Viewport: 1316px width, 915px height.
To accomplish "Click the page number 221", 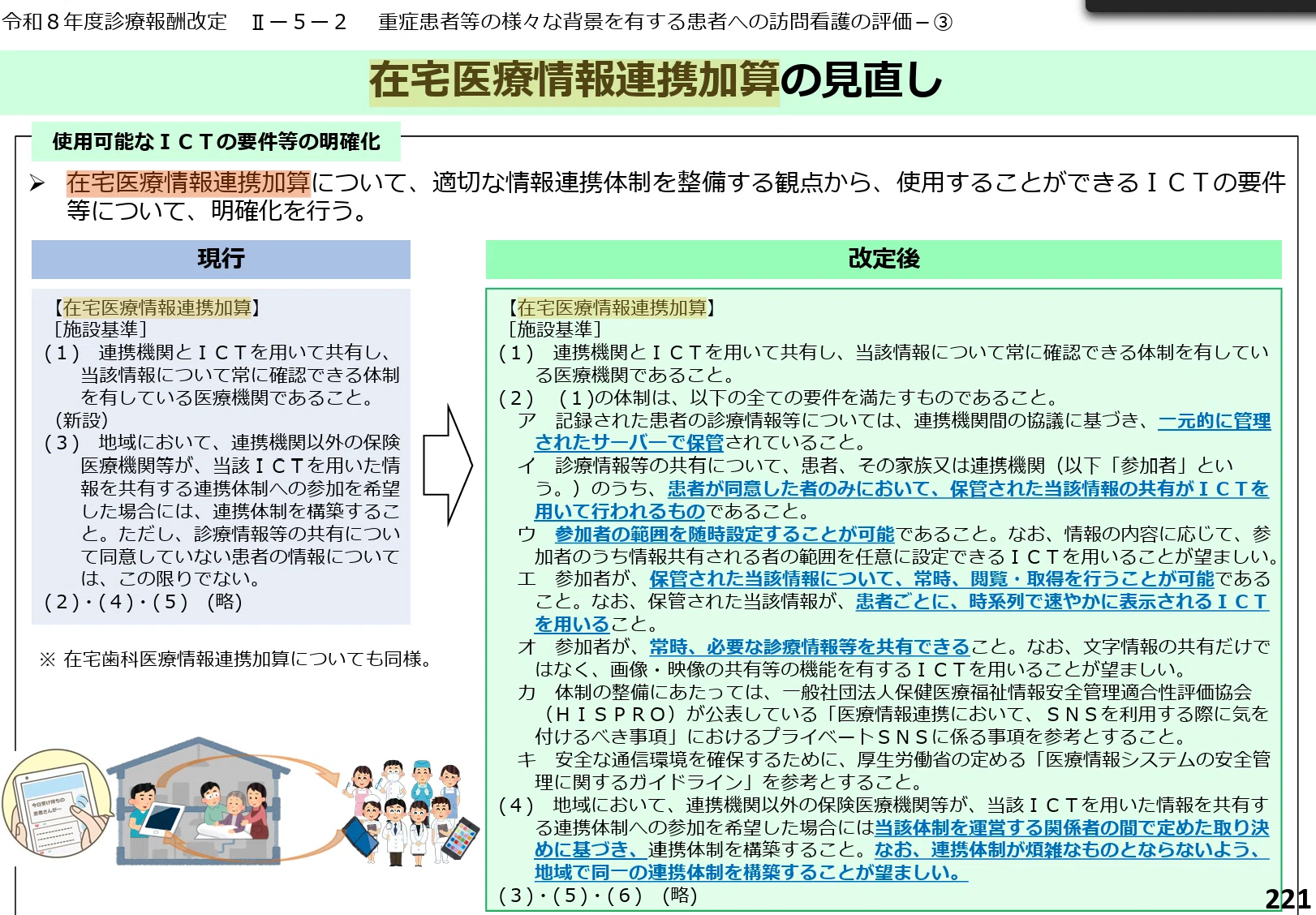I will (x=1288, y=899).
